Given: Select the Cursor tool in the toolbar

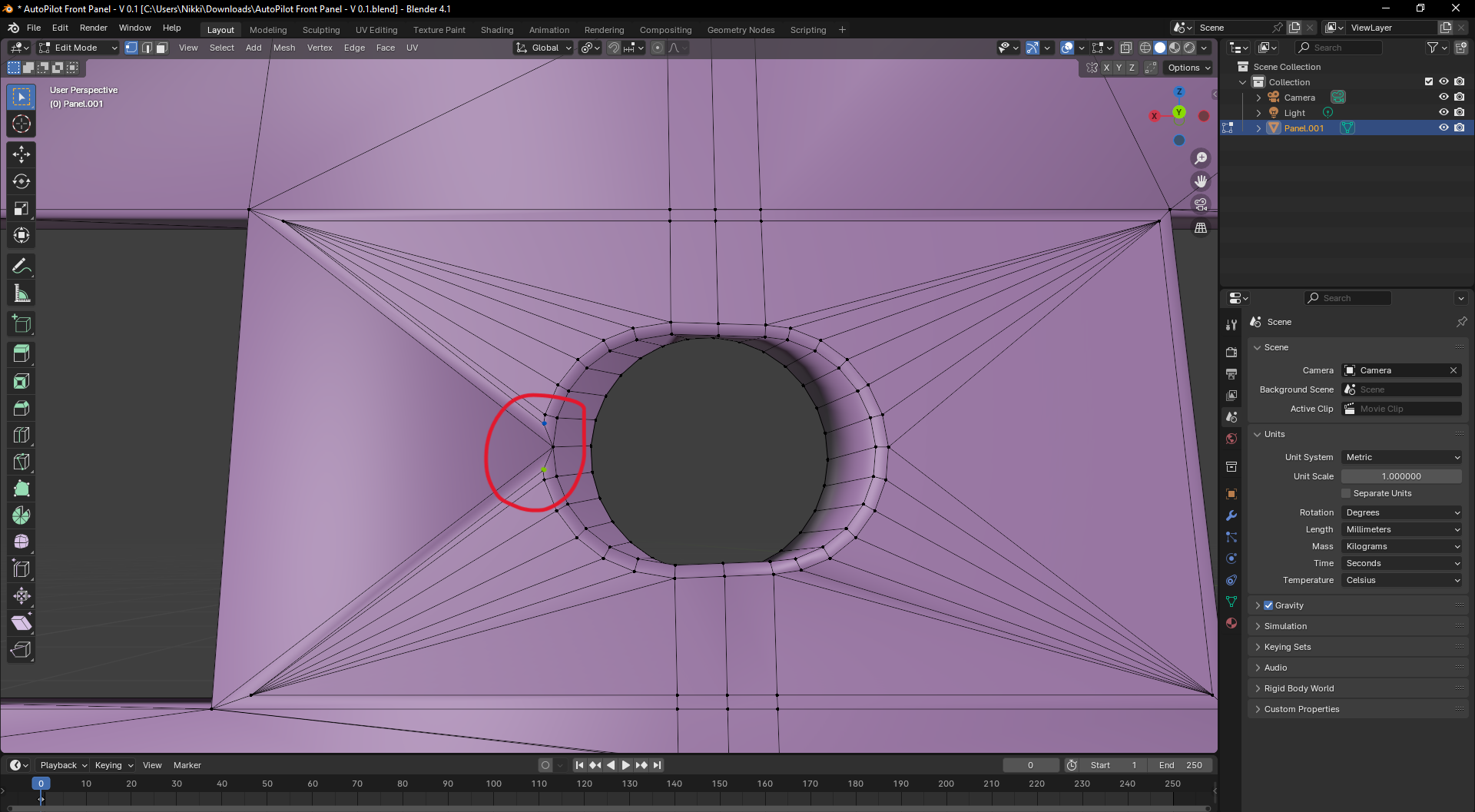Looking at the screenshot, I should 22,124.
